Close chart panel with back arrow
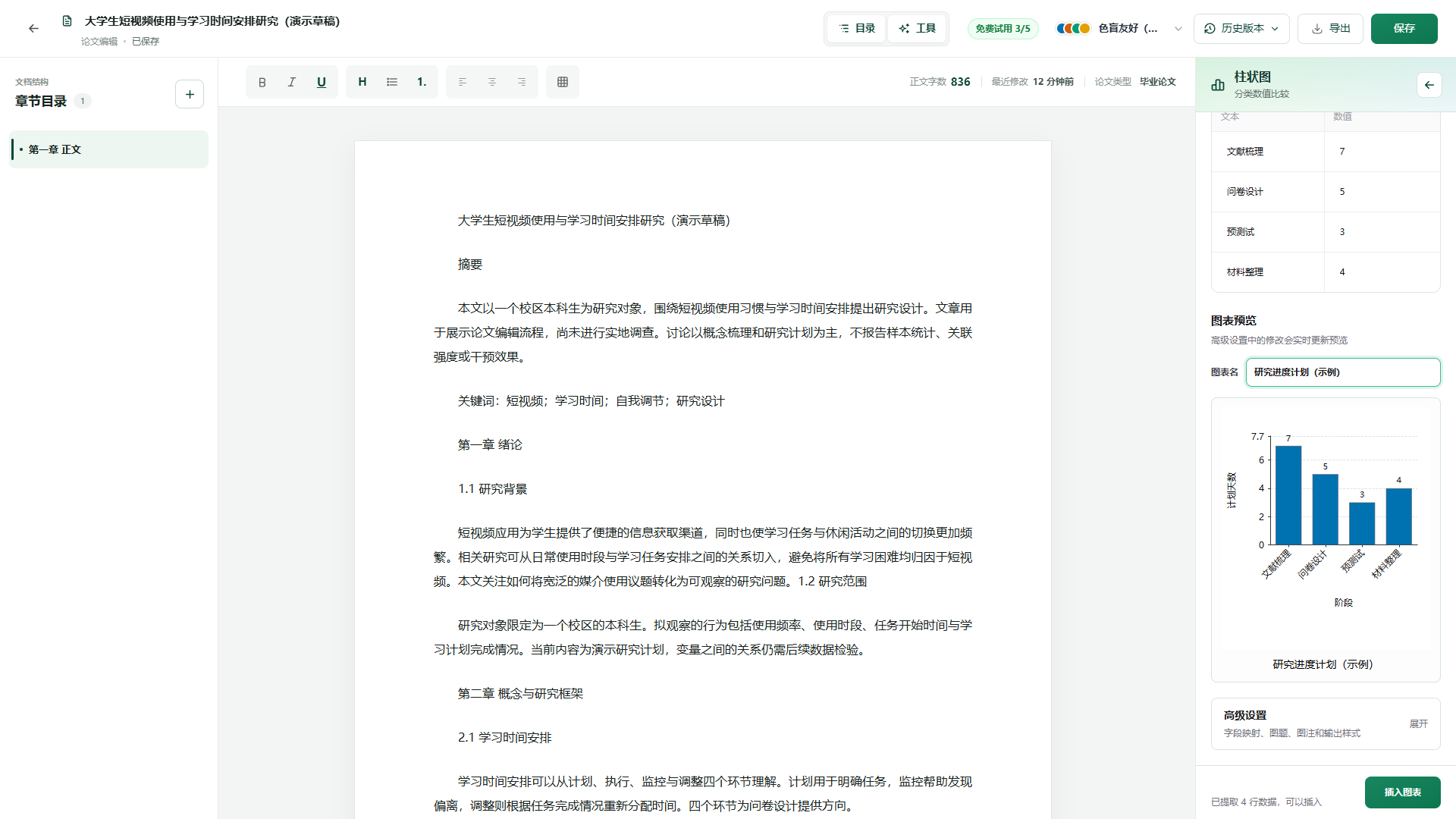 pos(1429,85)
